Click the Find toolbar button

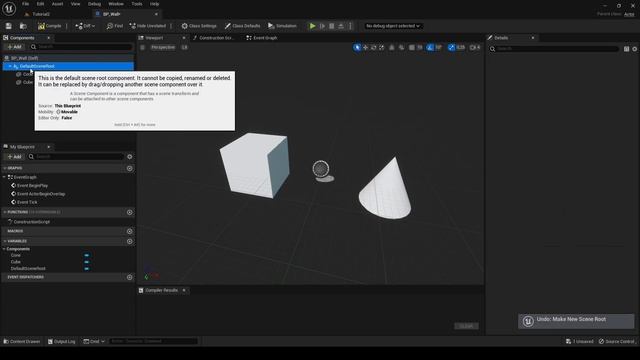coord(115,26)
